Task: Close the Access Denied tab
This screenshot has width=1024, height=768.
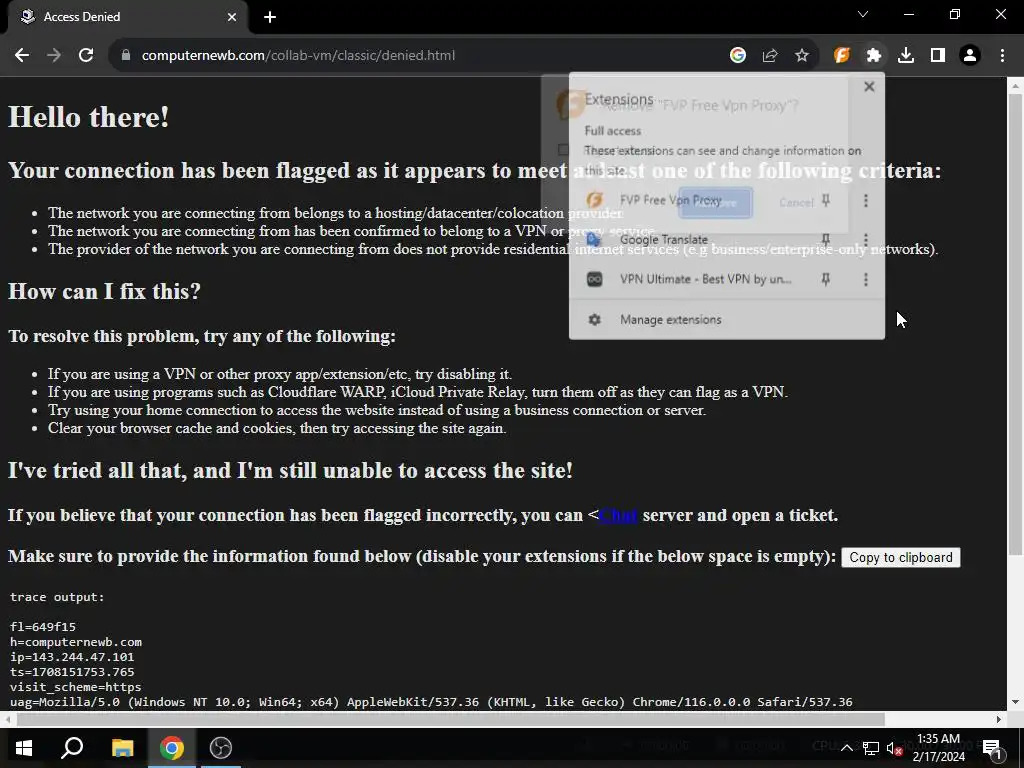Action: point(232,17)
